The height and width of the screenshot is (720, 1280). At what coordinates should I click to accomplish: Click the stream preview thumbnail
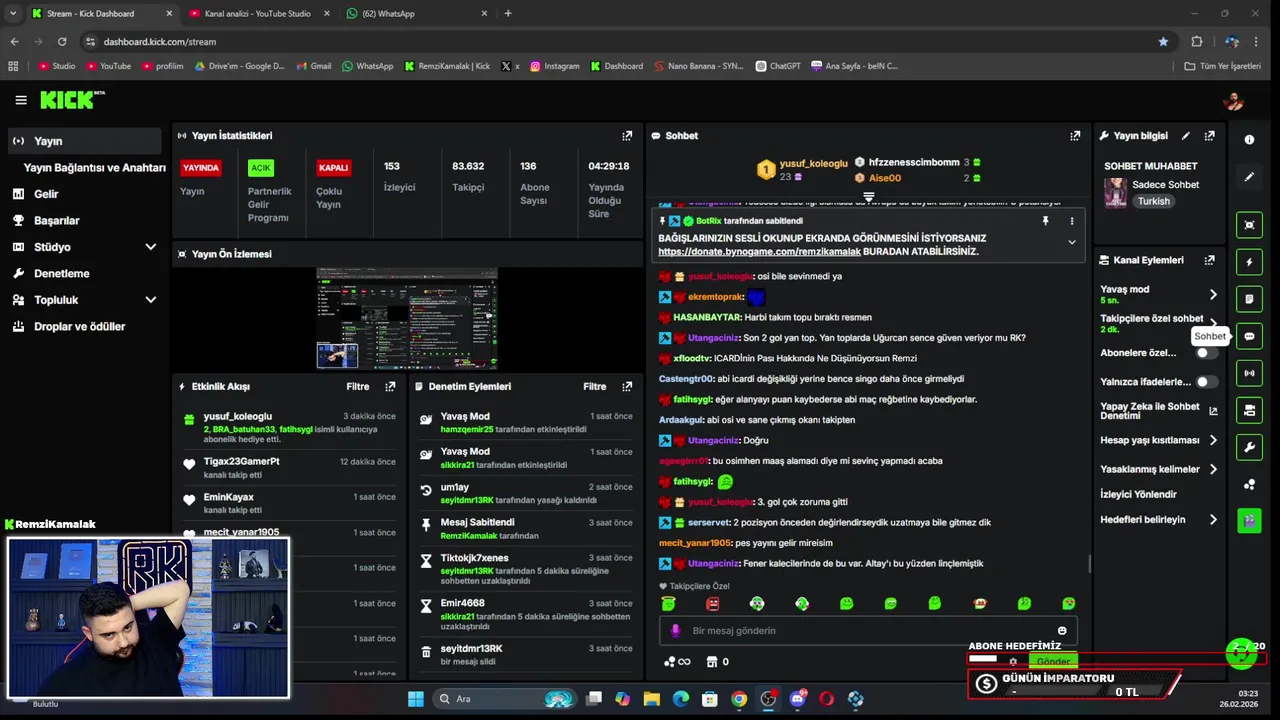407,319
